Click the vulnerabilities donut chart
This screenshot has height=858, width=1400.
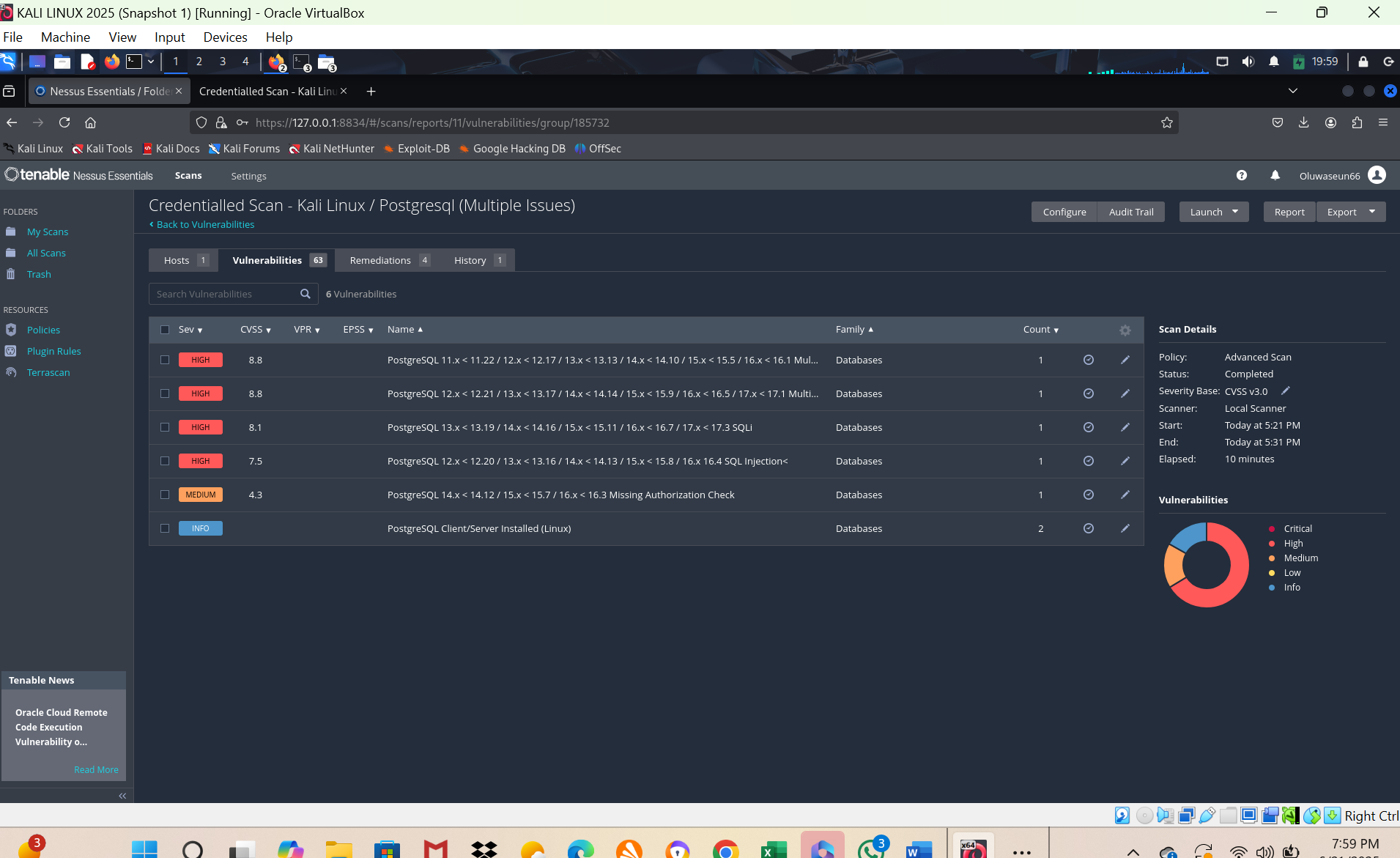(1207, 564)
